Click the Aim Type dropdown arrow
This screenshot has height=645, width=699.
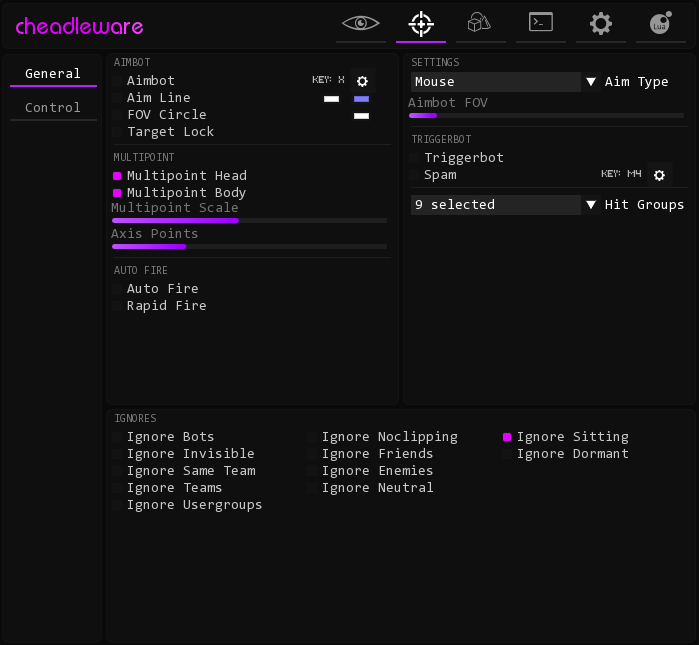pyautogui.click(x=591, y=82)
